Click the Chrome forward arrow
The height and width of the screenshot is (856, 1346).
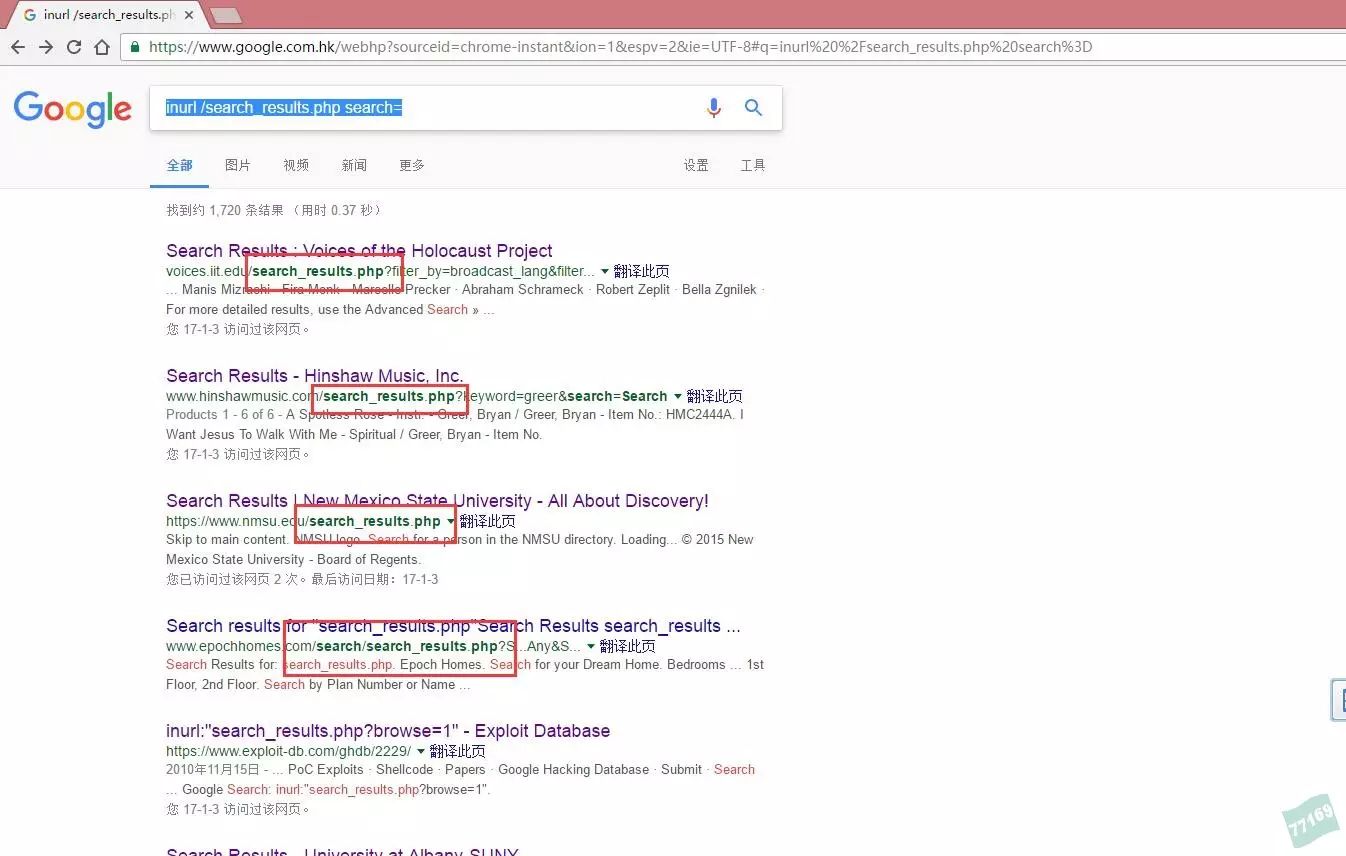pyautogui.click(x=46, y=47)
